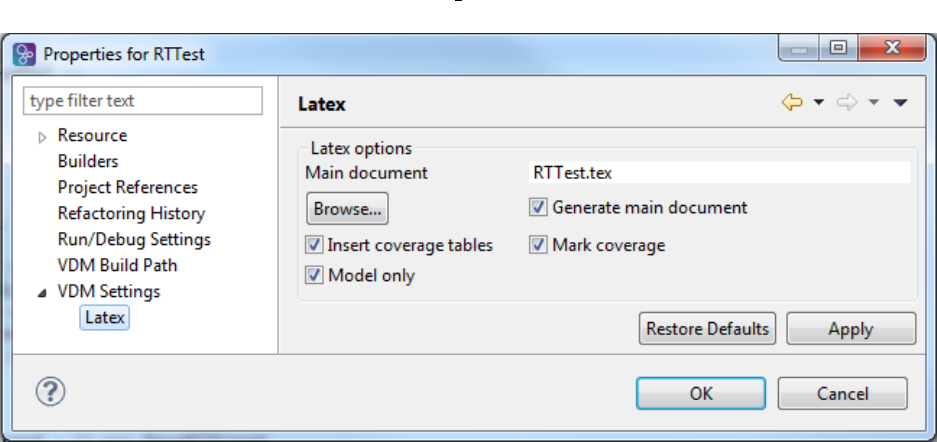Select Builders in the properties tree
This screenshot has width=937, height=442.
(88, 161)
